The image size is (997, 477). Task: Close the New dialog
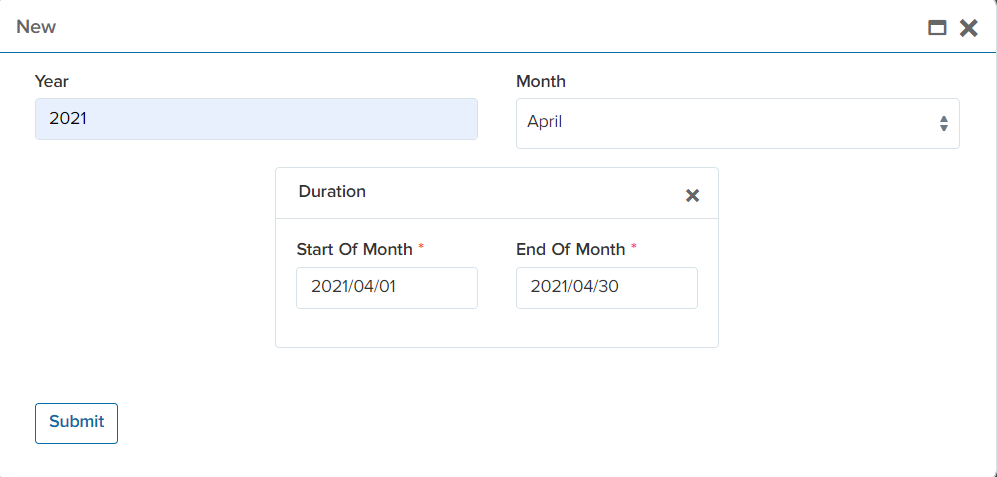pos(968,28)
